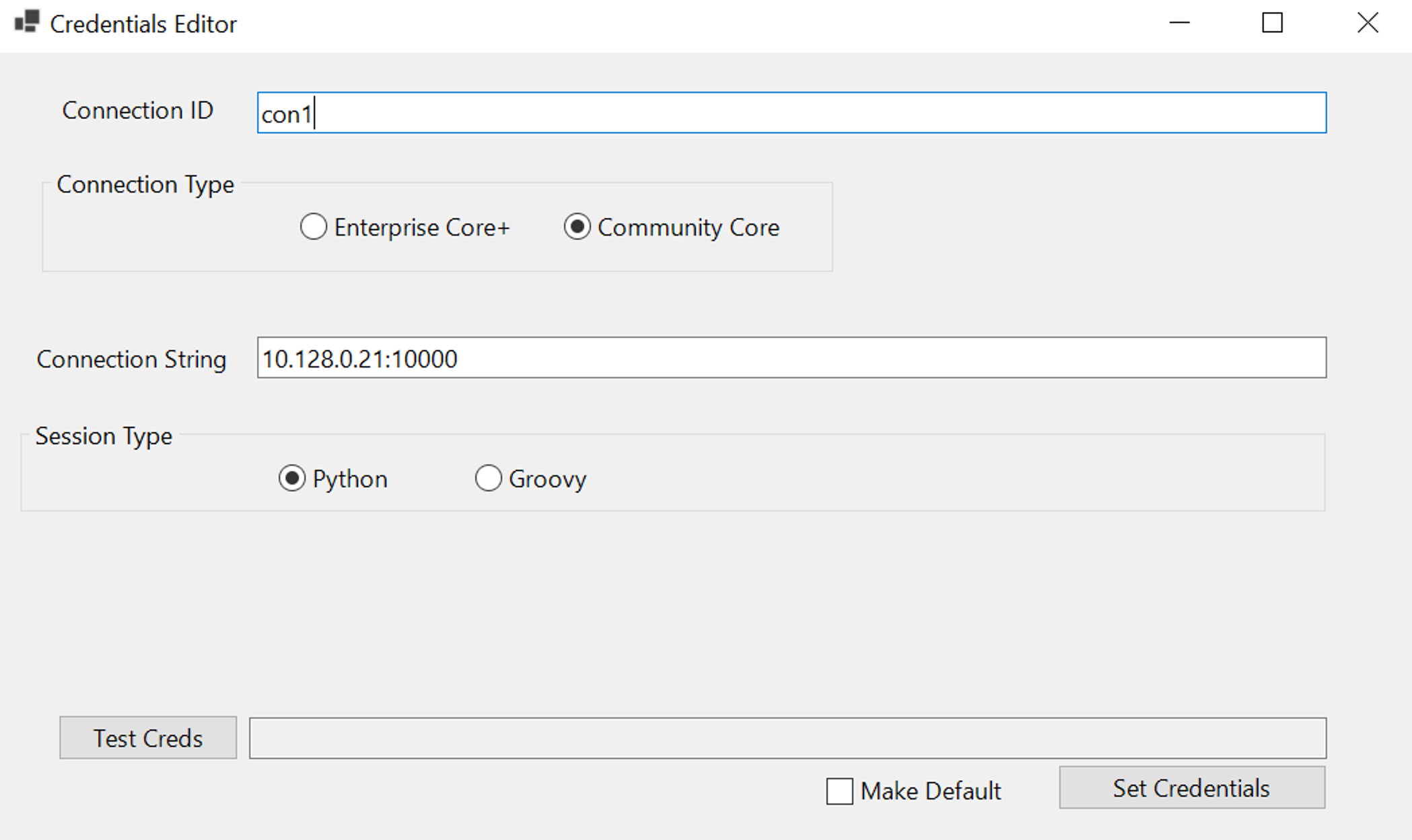Switch session type to Groovy
Screen dimensions: 1412x840
(489, 479)
